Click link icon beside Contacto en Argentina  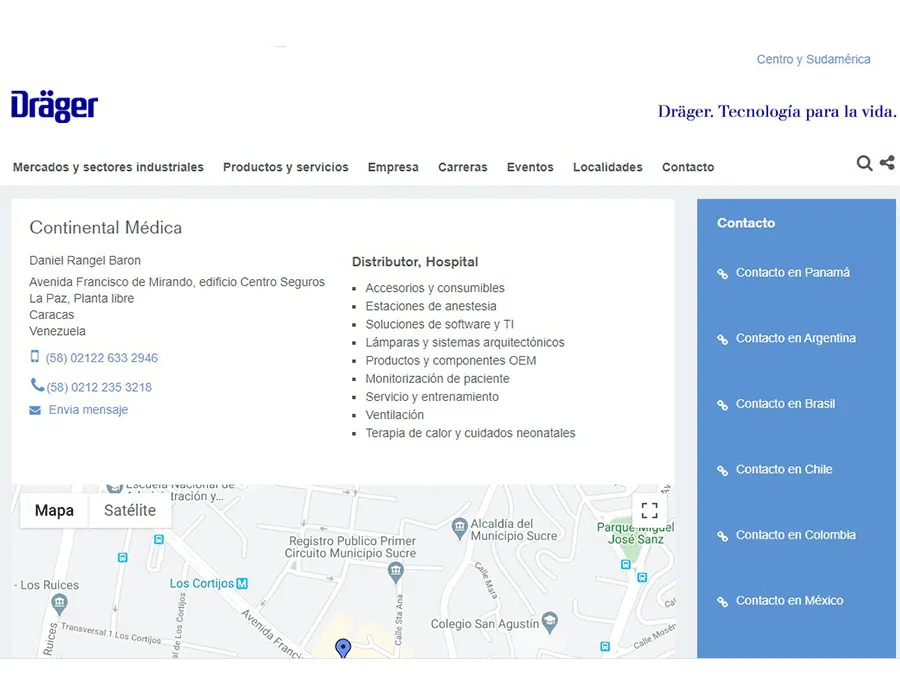[x=723, y=339]
